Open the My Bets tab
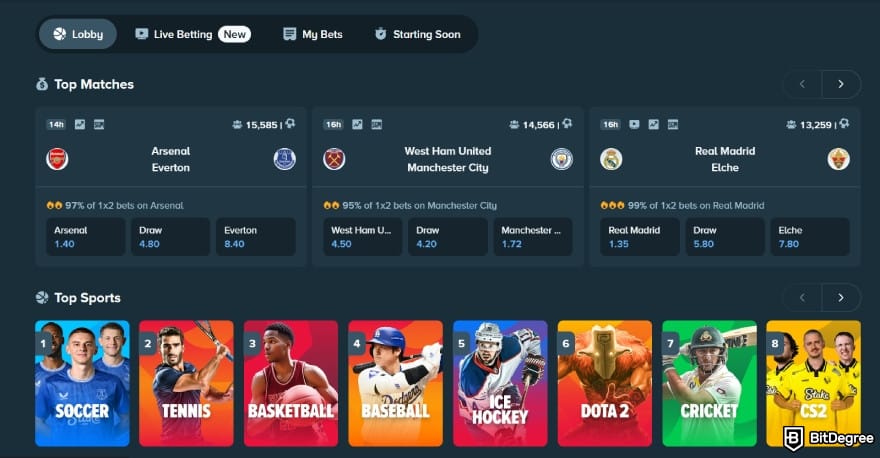The width and height of the screenshot is (880, 458). click(x=313, y=34)
